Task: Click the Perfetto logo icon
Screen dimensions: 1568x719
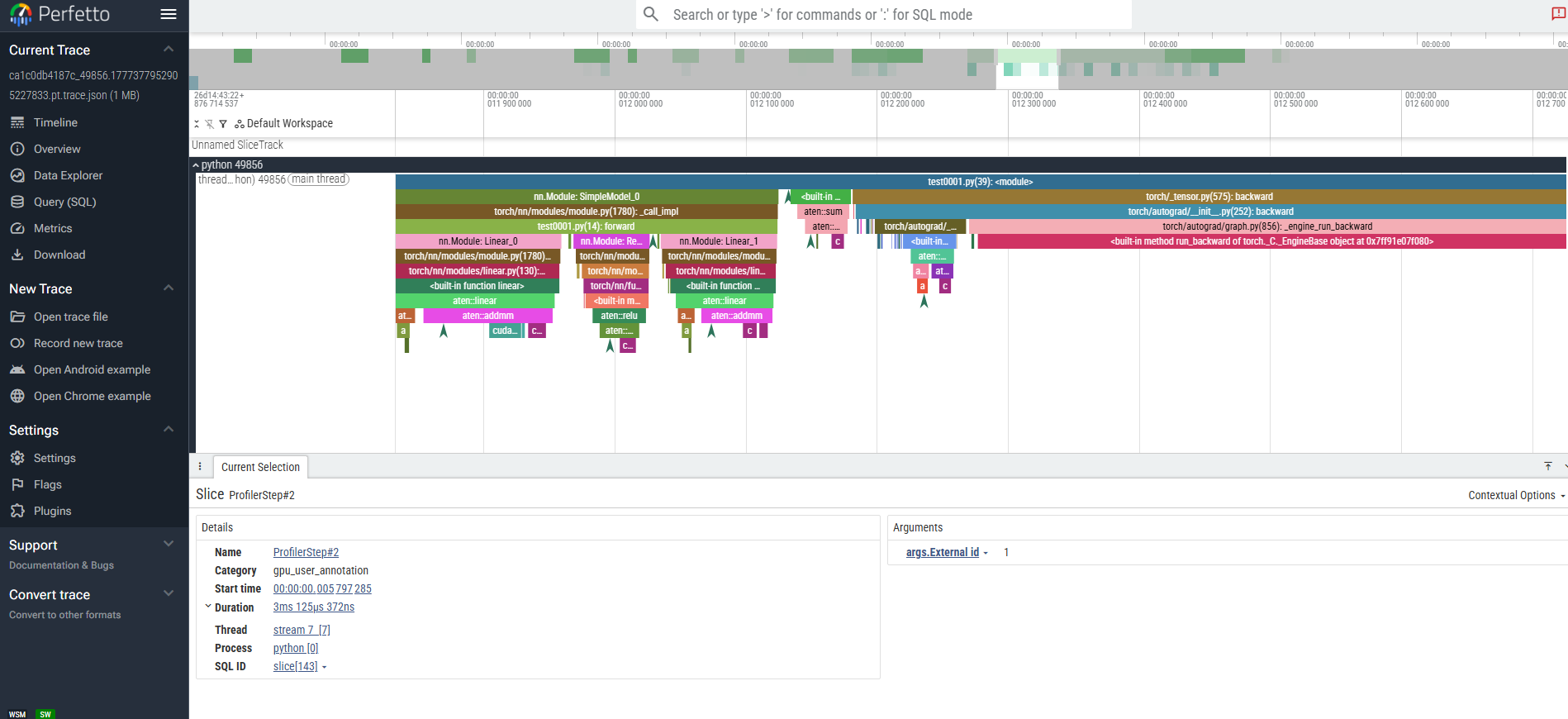Action: pyautogui.click(x=21, y=14)
